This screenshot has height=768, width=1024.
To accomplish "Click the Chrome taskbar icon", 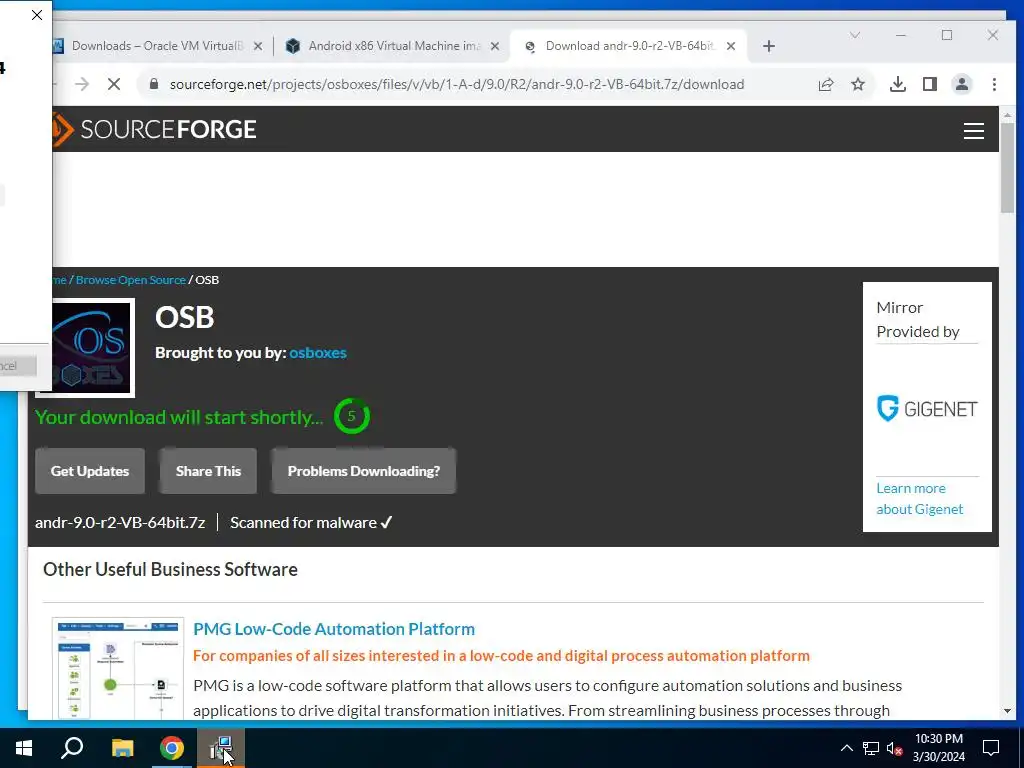I will click(x=172, y=748).
